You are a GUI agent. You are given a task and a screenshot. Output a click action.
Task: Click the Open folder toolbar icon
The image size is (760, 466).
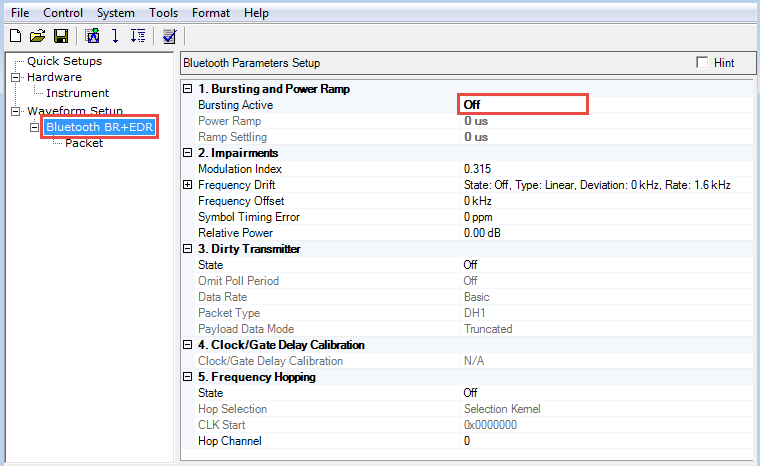coord(37,37)
